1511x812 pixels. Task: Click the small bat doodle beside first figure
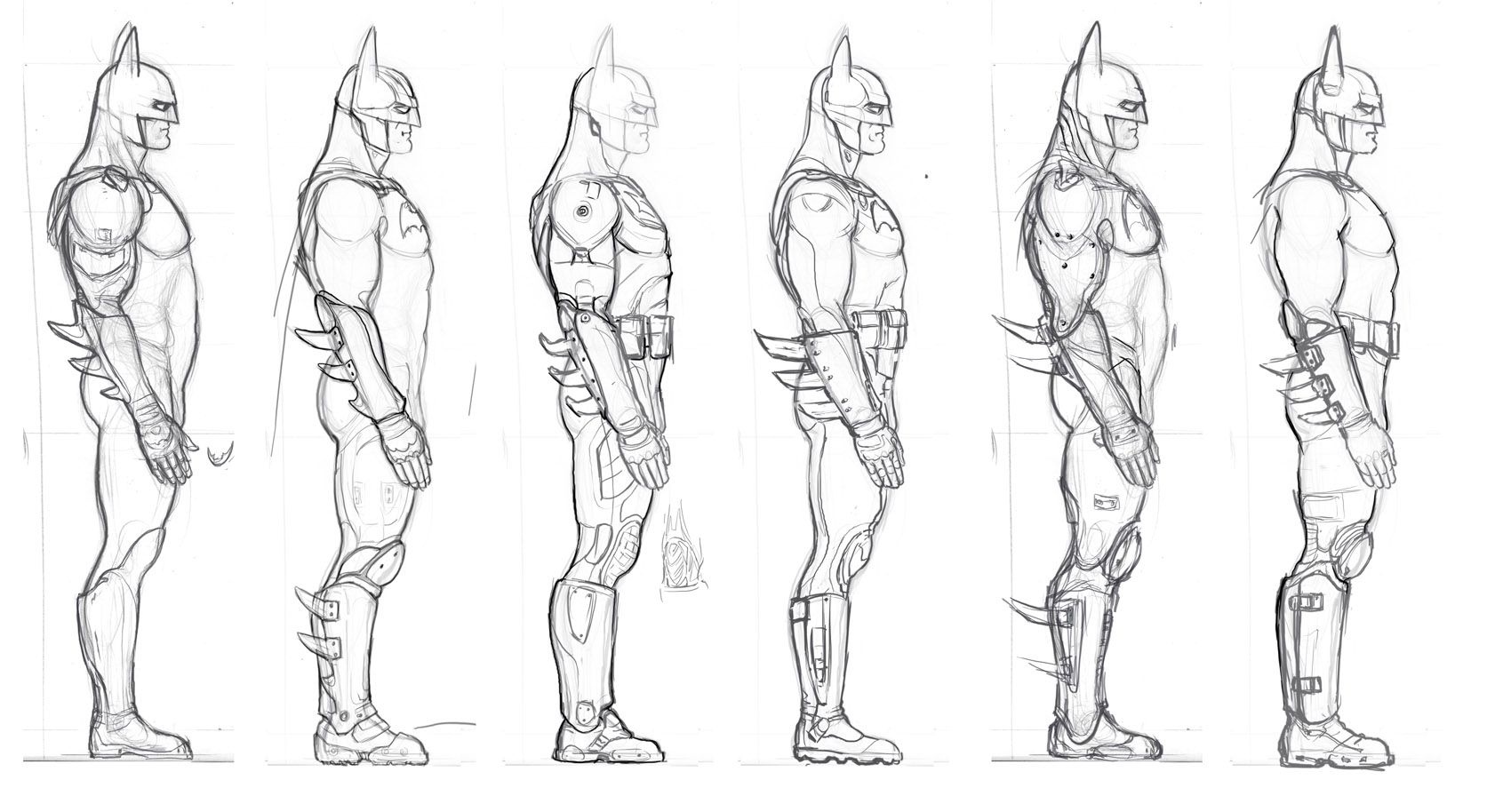pyautogui.click(x=220, y=455)
